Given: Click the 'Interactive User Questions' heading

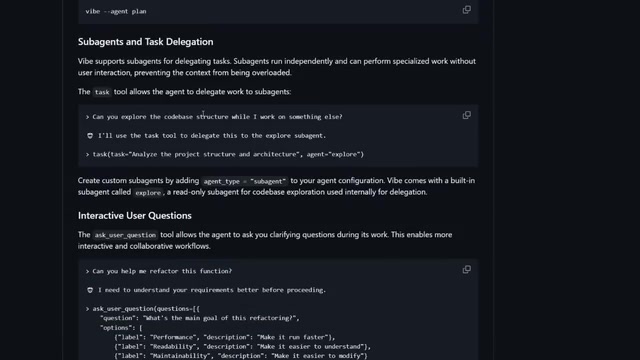Looking at the screenshot, I should 135,216.
